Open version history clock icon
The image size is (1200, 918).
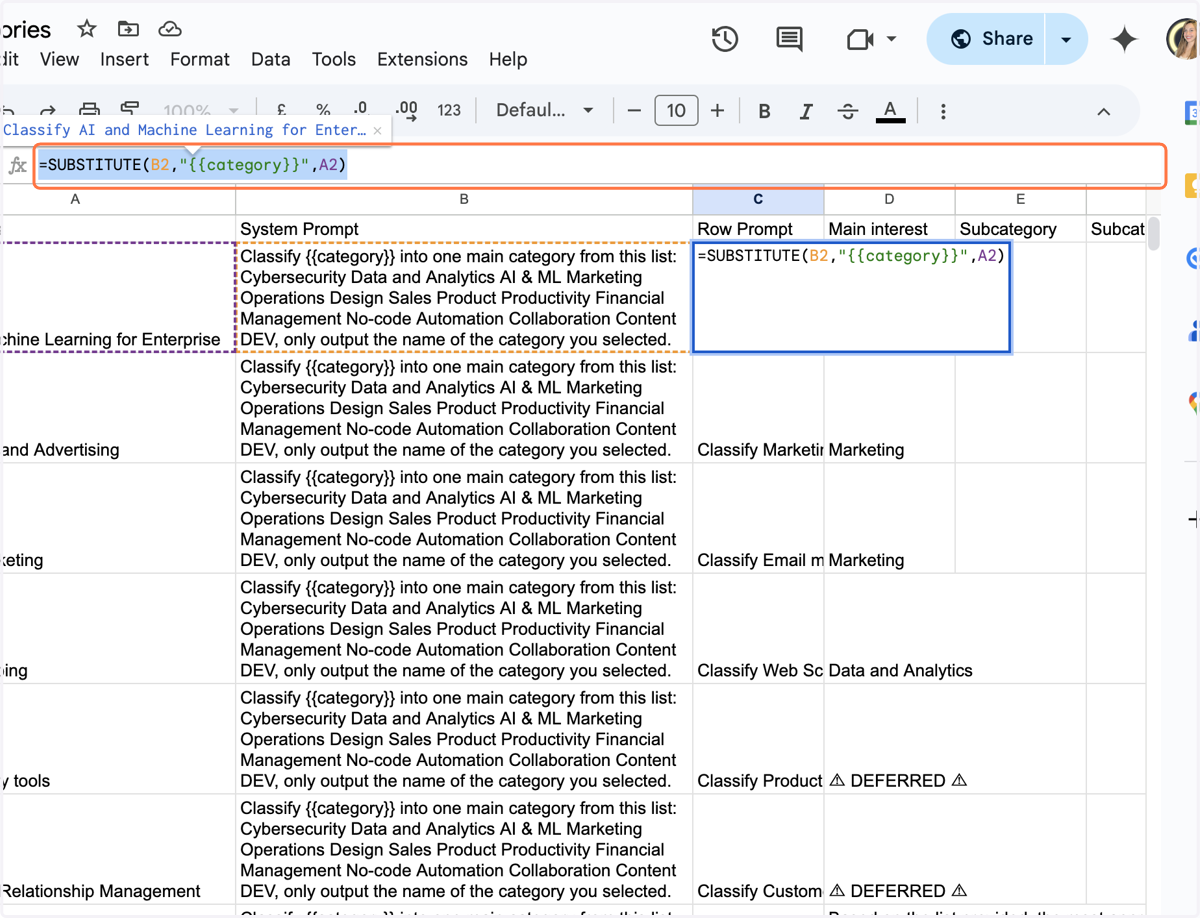(725, 39)
